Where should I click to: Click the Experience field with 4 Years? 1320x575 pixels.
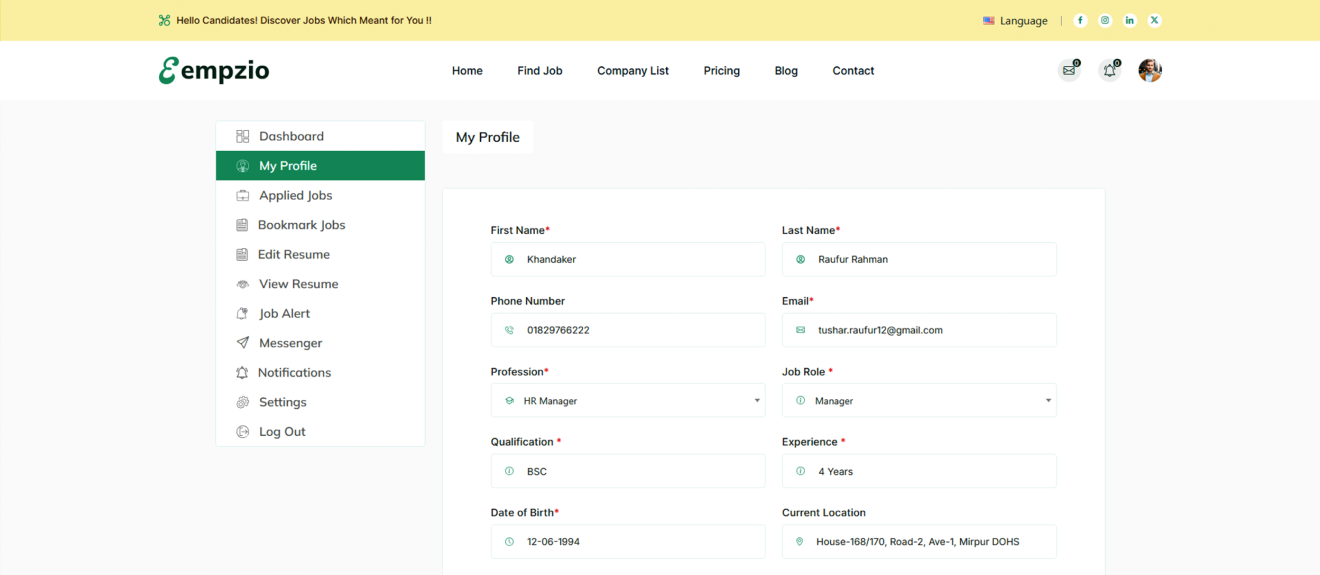pyautogui.click(x=919, y=471)
